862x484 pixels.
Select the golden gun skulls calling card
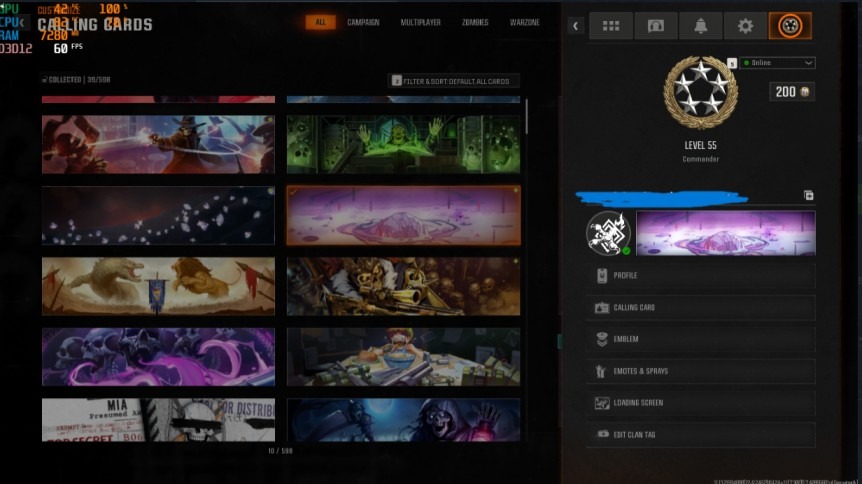(x=404, y=286)
